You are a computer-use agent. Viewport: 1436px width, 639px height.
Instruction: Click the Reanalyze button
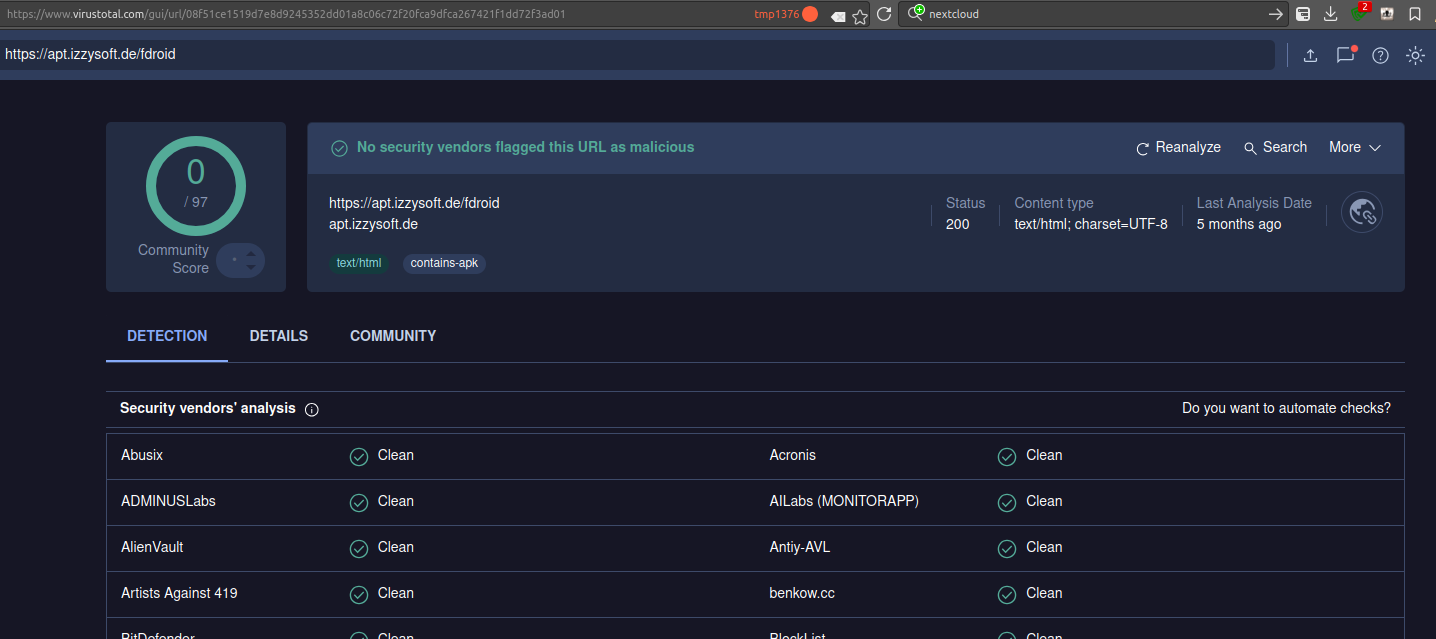click(1178, 147)
